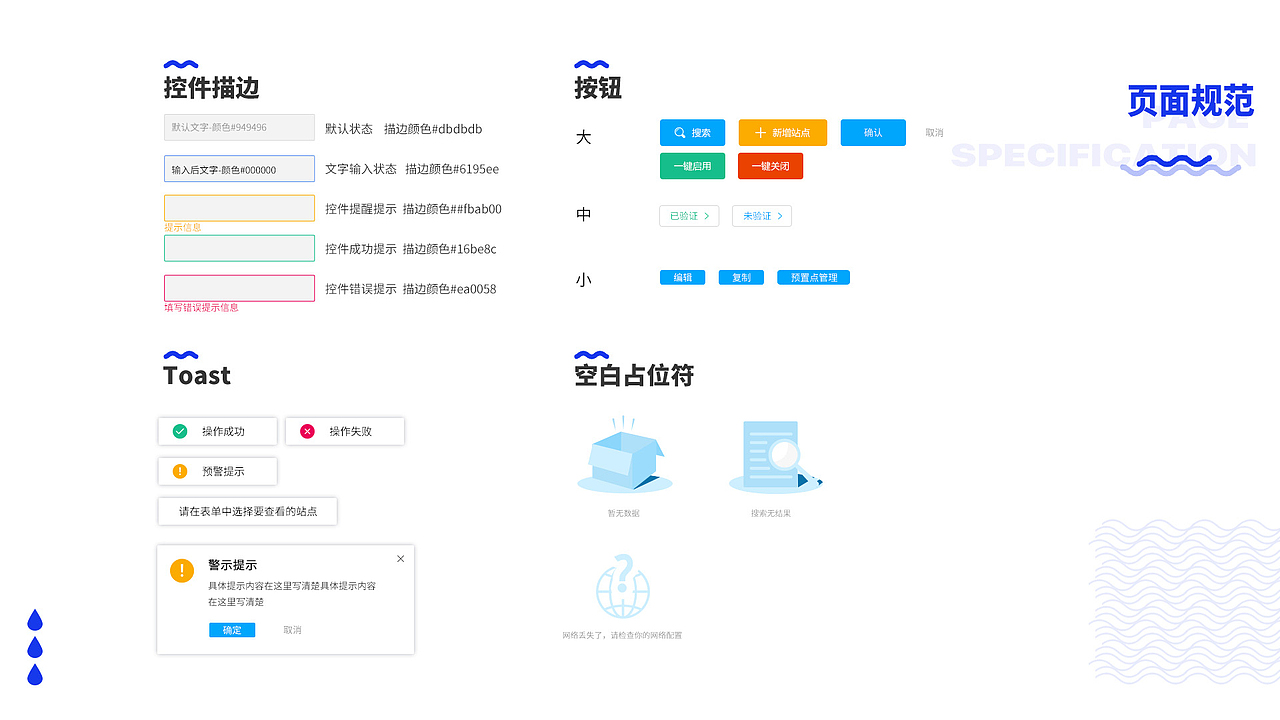Expand the chevron on the 未验证 button
The height and width of the screenshot is (720, 1280).
(x=780, y=216)
